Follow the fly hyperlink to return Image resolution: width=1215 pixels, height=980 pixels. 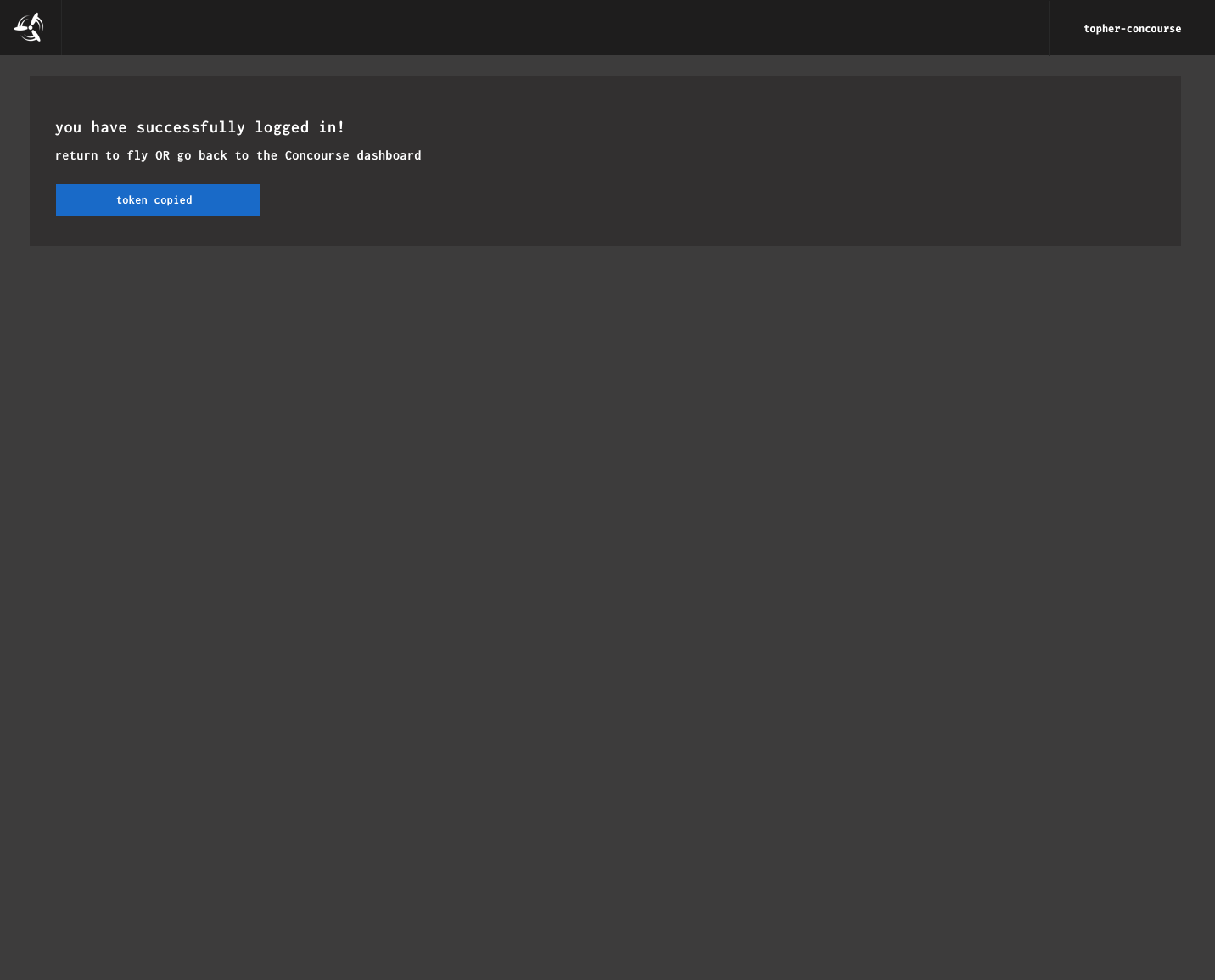(x=137, y=155)
